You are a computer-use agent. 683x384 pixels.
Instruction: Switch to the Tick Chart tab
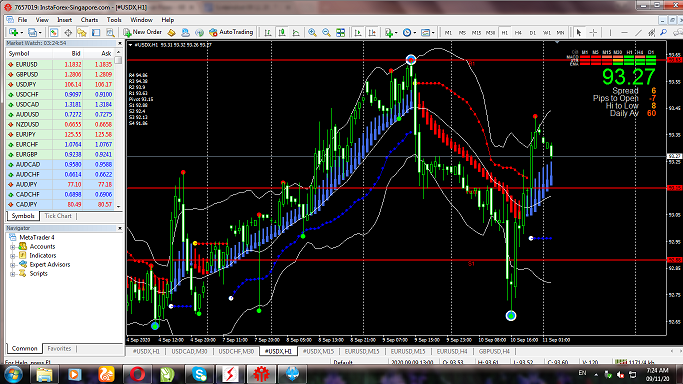58,216
